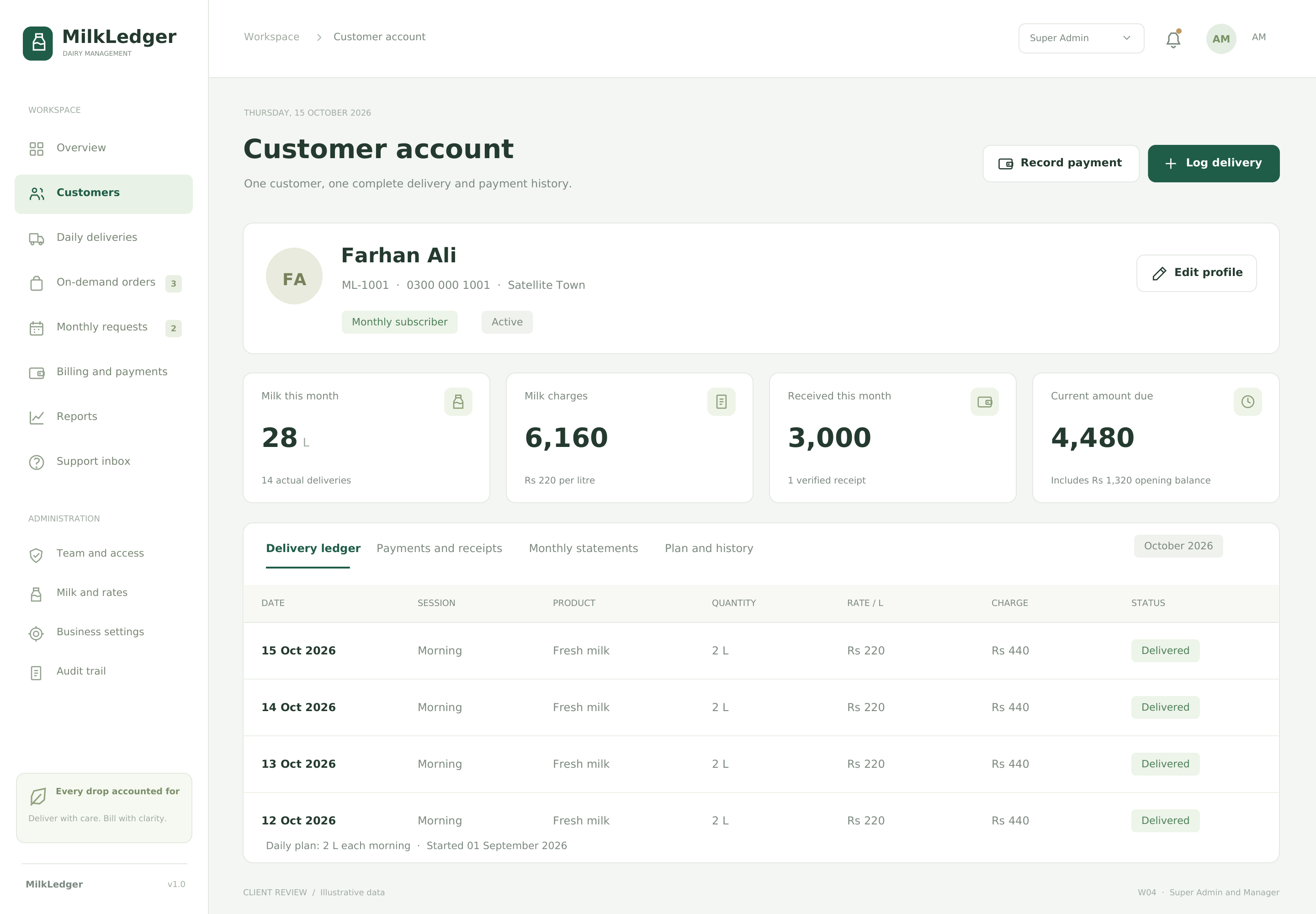Click the QUANTITY column header

[733, 603]
